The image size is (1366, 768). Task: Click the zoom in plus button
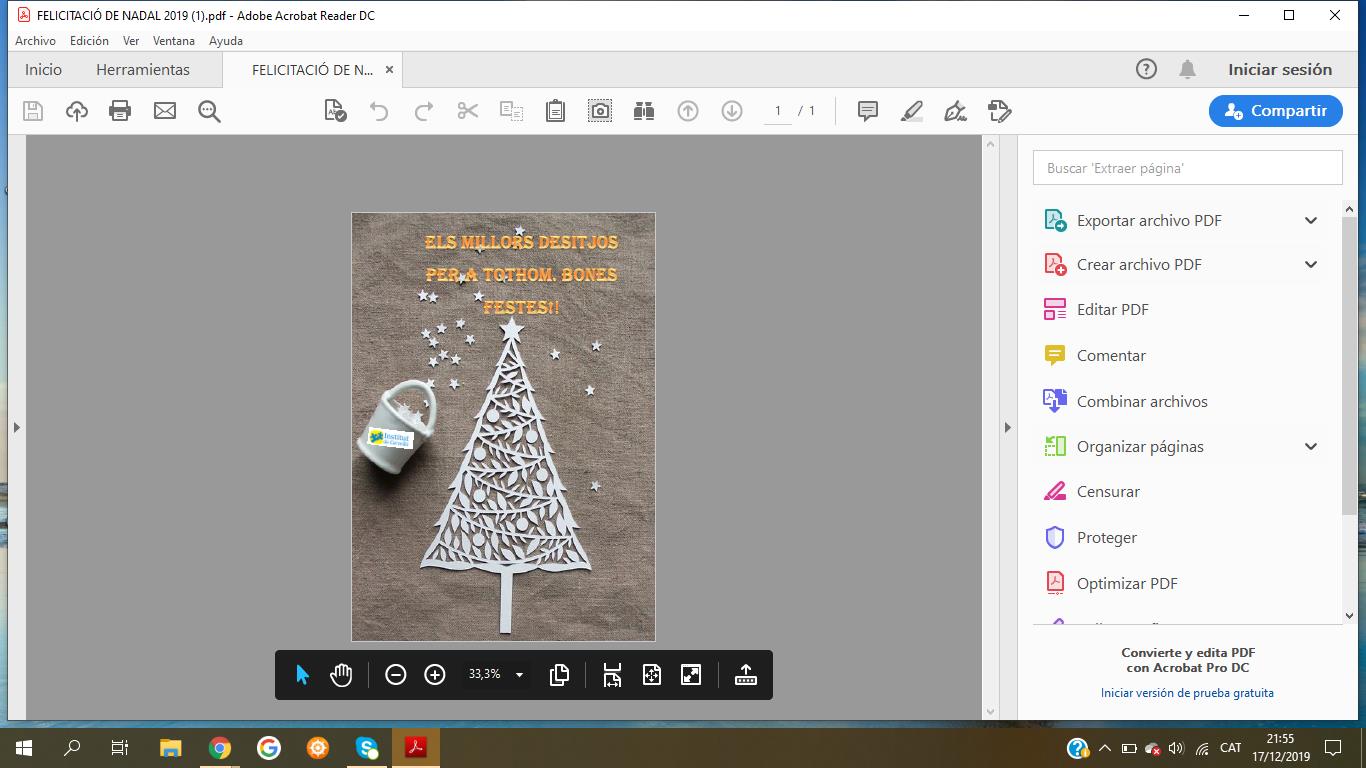click(x=435, y=675)
